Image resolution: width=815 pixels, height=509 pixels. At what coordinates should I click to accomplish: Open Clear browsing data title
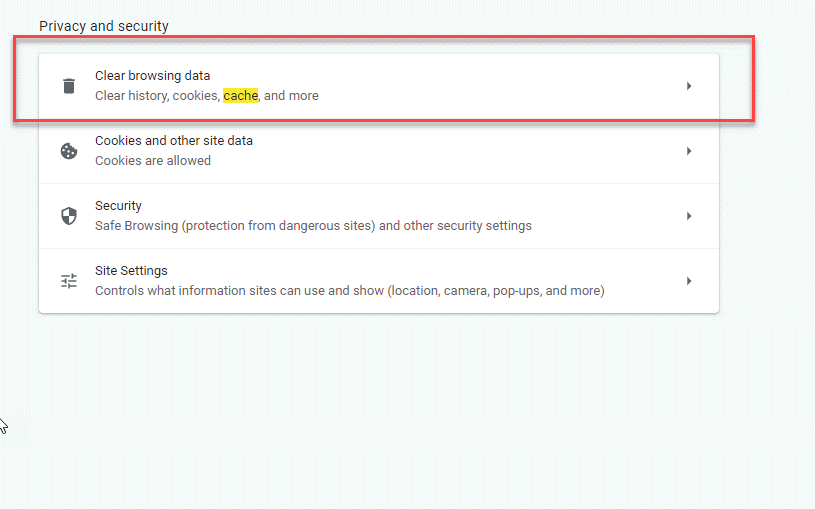pyautogui.click(x=152, y=76)
